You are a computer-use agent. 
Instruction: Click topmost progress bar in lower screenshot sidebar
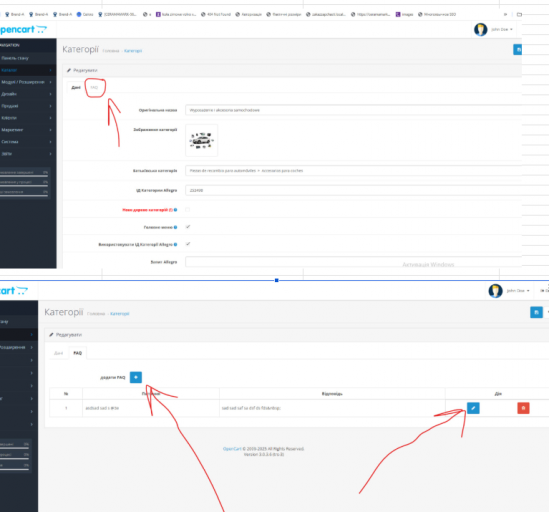click(x=14, y=448)
